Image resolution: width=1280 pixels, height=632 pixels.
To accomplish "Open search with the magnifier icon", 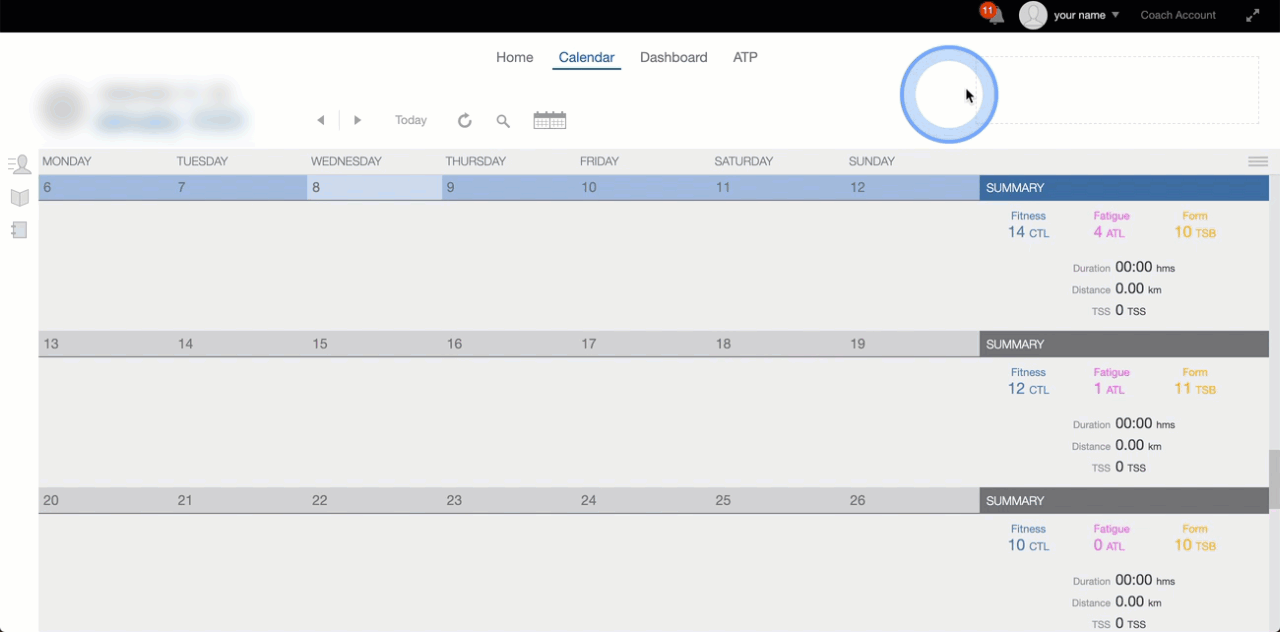I will (503, 121).
